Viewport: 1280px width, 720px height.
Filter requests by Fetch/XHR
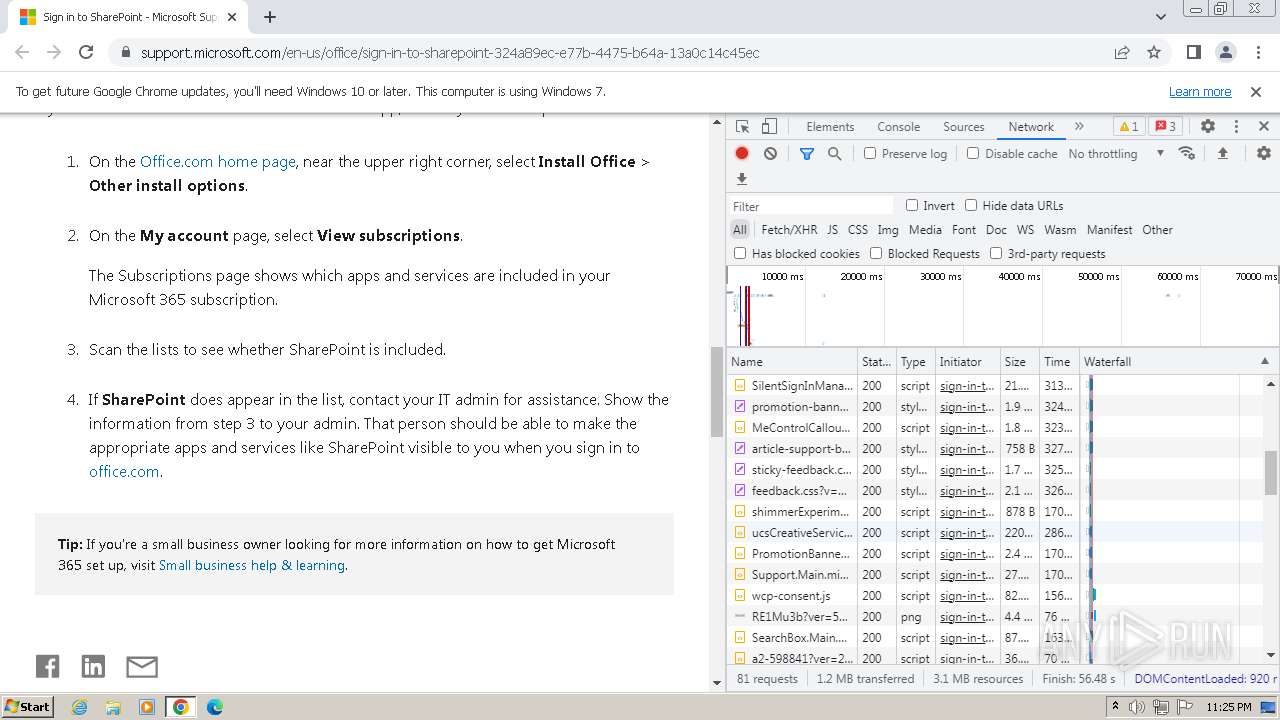tap(789, 229)
